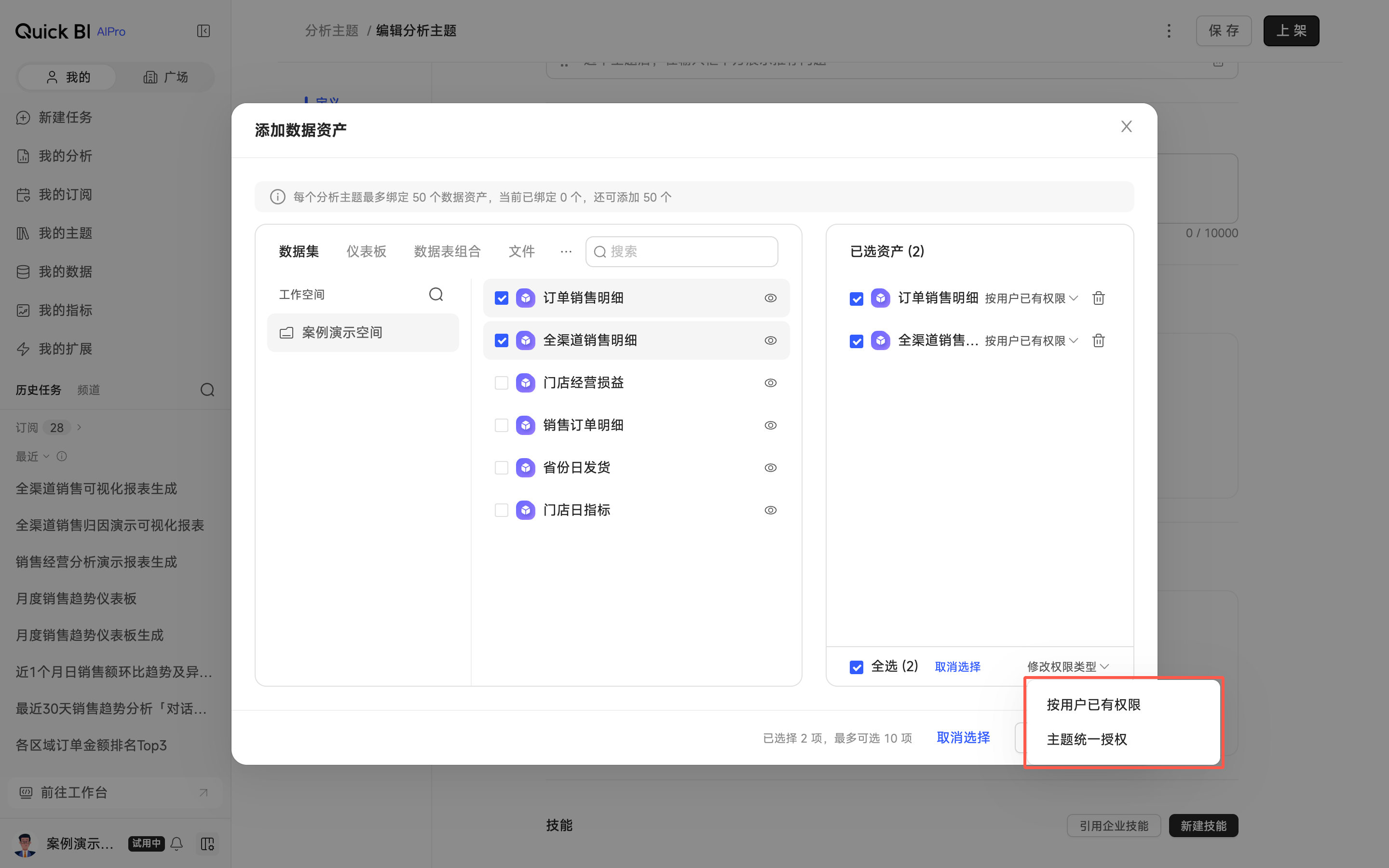The height and width of the screenshot is (868, 1389).
Task: Open permission dropdown for selected 全渠道销售…
Action: tap(1032, 341)
